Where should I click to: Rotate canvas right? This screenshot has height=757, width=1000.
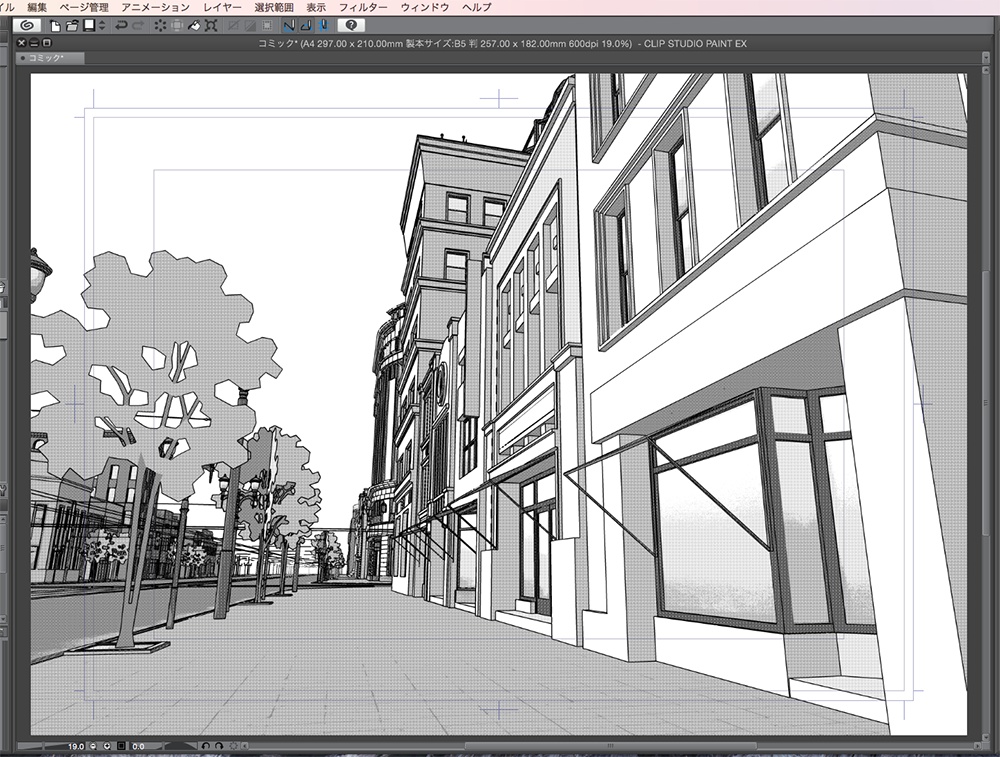pos(219,746)
